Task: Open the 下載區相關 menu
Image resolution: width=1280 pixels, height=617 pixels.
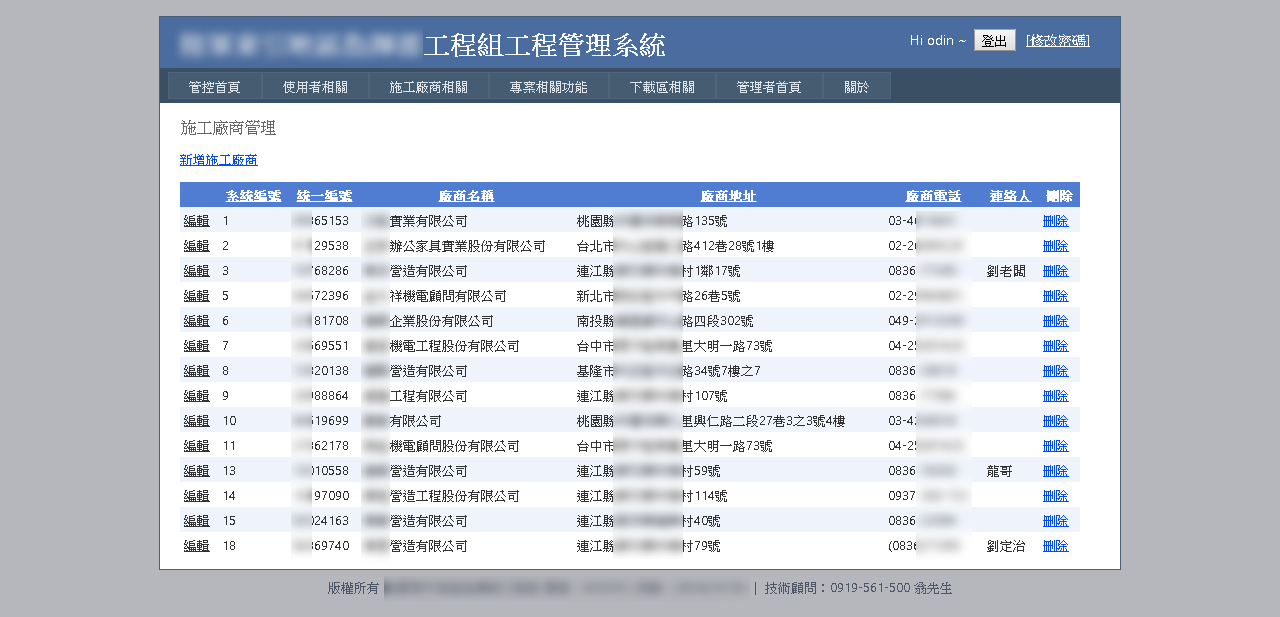Action: (662, 87)
